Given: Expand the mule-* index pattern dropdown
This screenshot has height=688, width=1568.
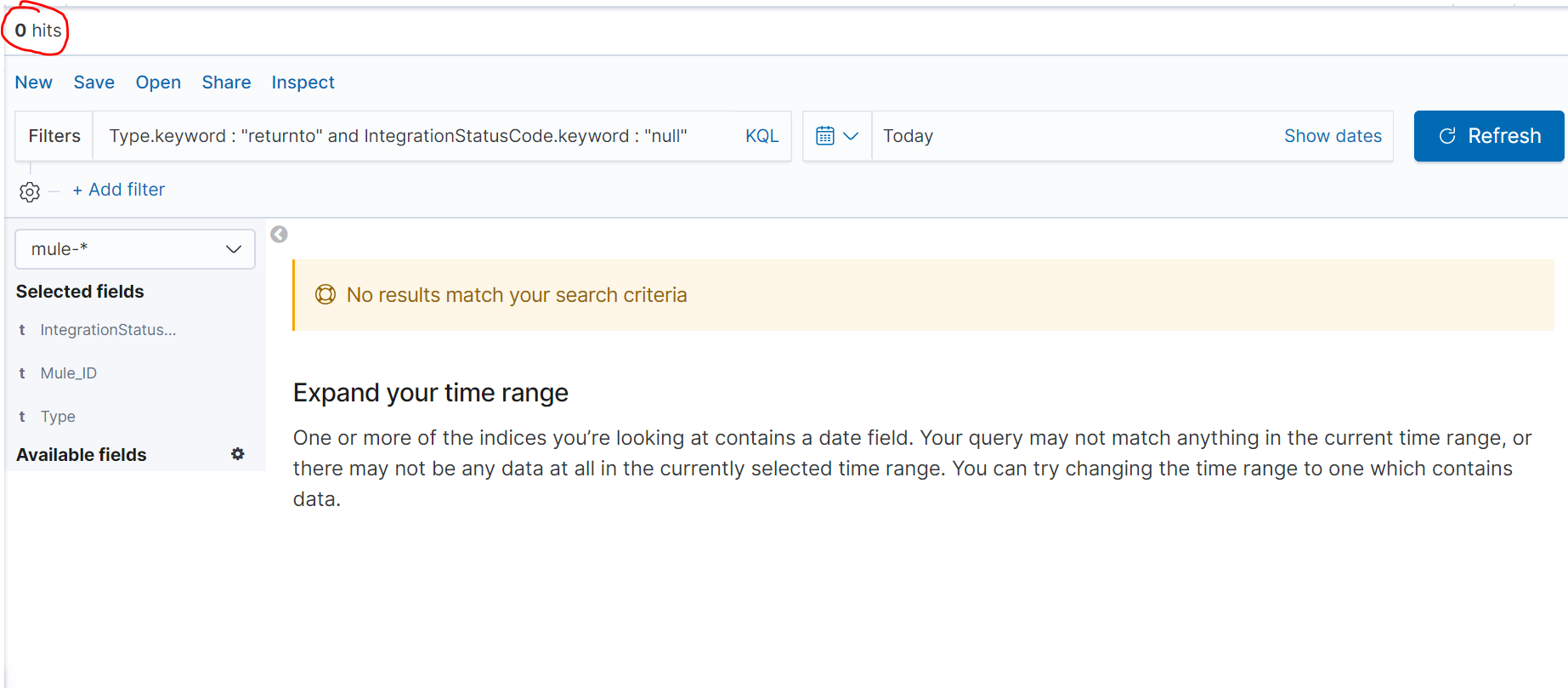Looking at the screenshot, I should point(135,249).
